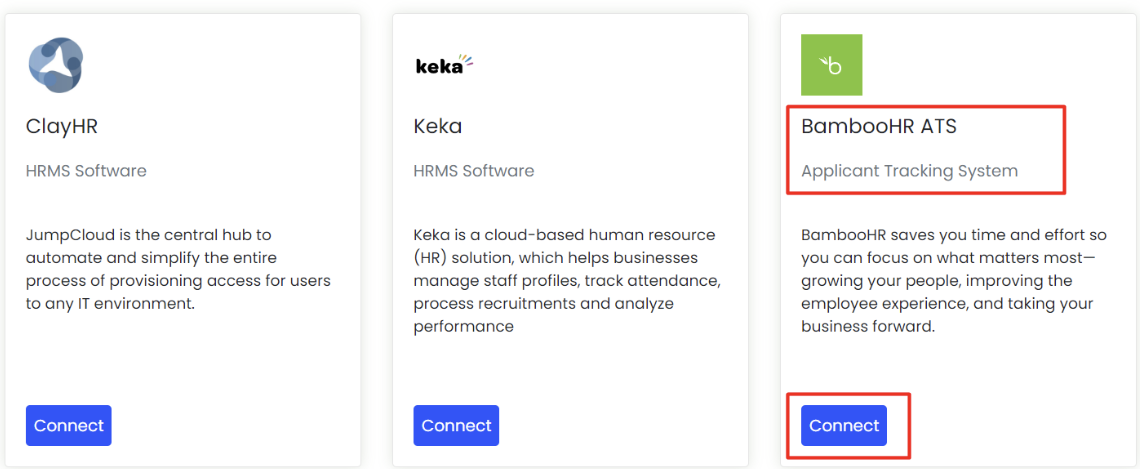The height and width of the screenshot is (469, 1140).
Task: Select the BambooHR ATS title
Action: [x=879, y=127]
